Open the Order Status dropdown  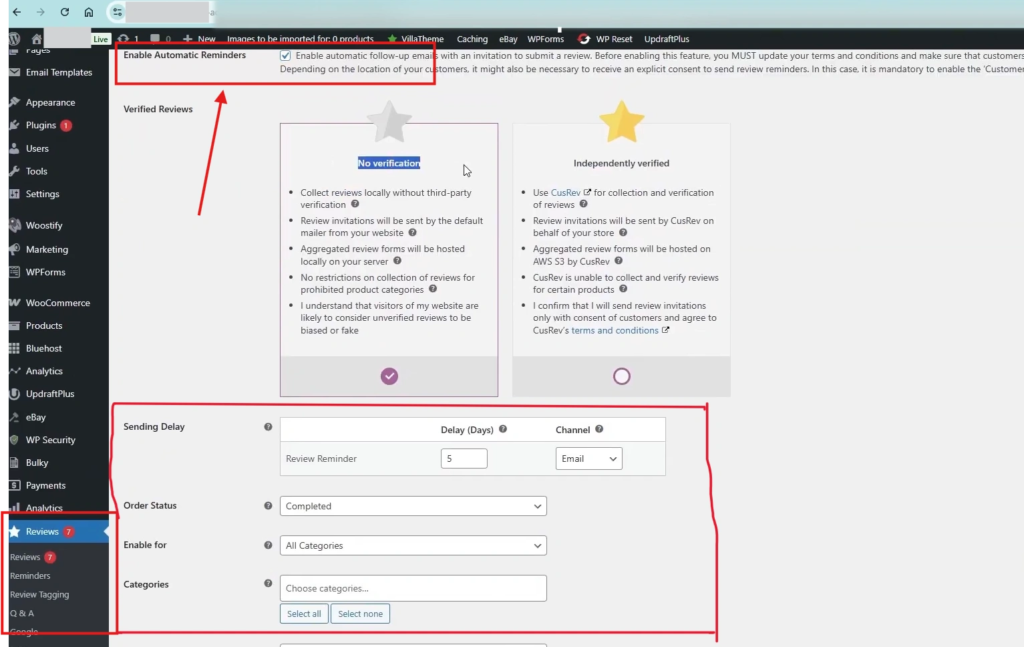(412, 506)
